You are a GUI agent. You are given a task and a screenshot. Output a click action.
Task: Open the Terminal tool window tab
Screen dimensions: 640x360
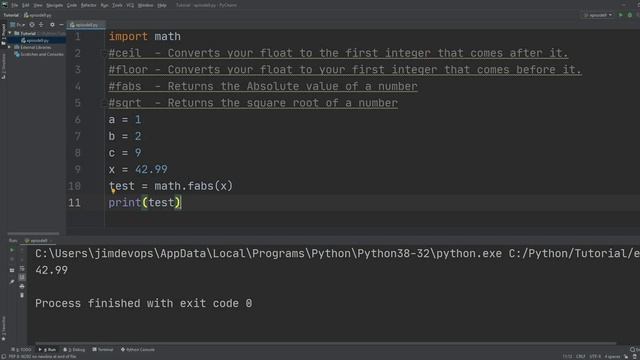[x=103, y=350]
